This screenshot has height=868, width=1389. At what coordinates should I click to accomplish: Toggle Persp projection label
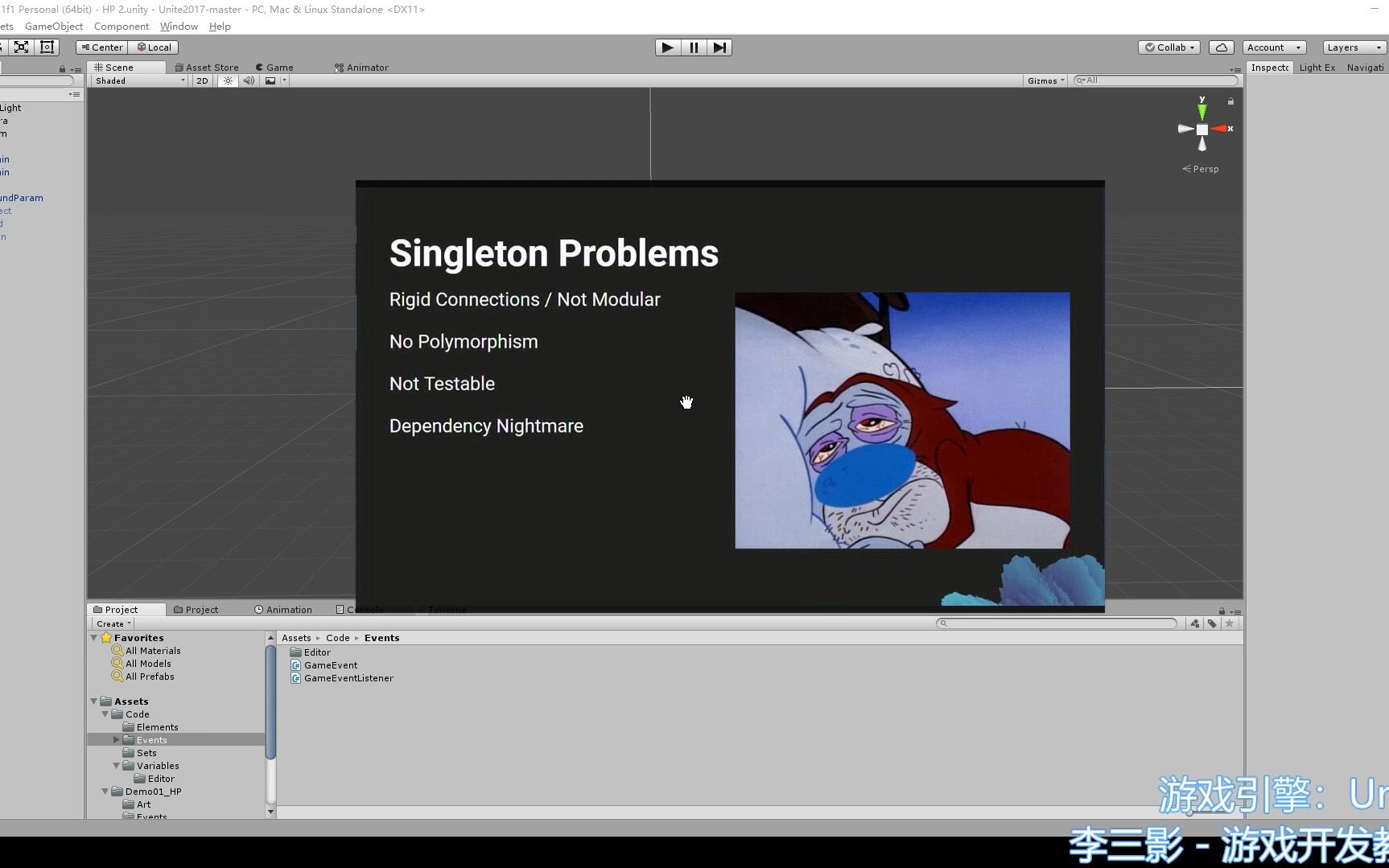click(1201, 169)
